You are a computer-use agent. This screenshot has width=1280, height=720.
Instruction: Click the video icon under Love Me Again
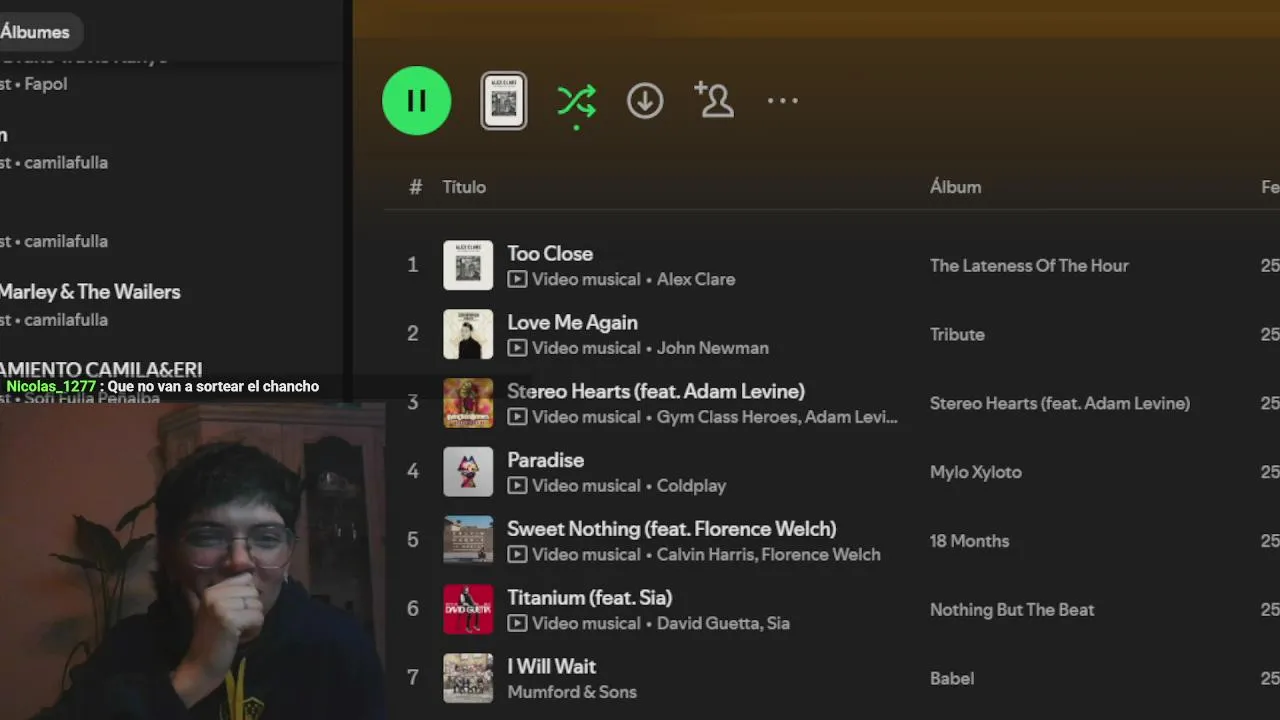click(x=517, y=348)
